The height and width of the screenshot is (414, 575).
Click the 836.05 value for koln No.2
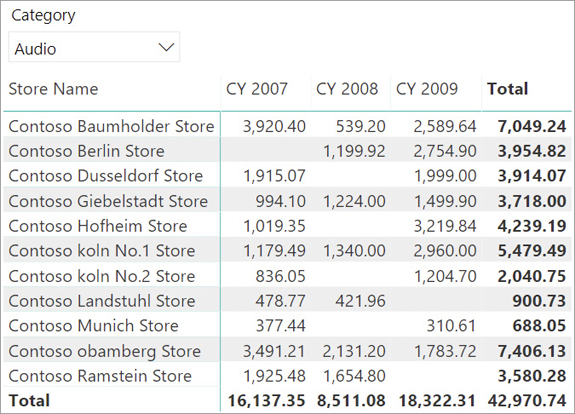pyautogui.click(x=281, y=276)
